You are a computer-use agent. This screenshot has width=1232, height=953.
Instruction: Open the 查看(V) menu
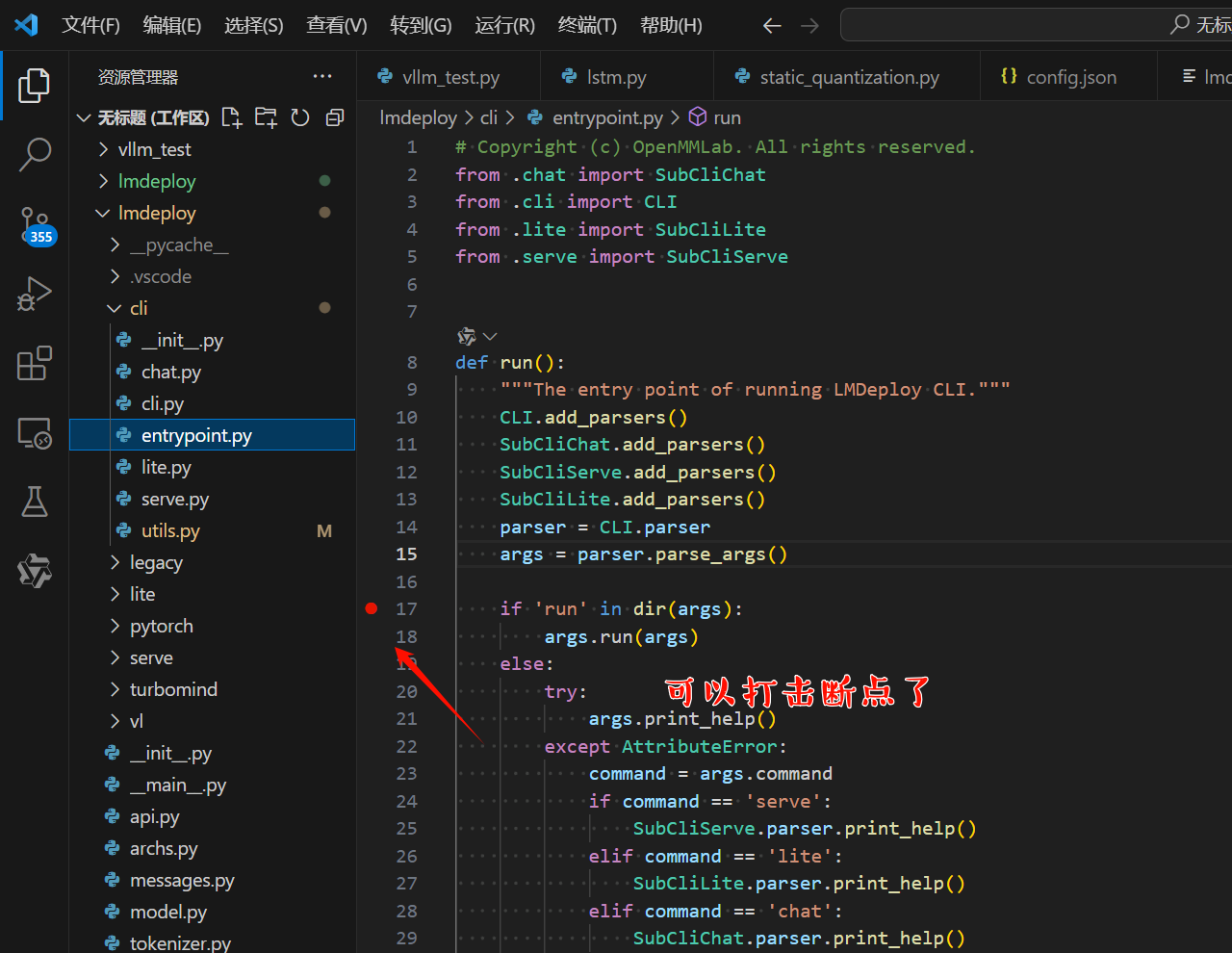point(337,25)
